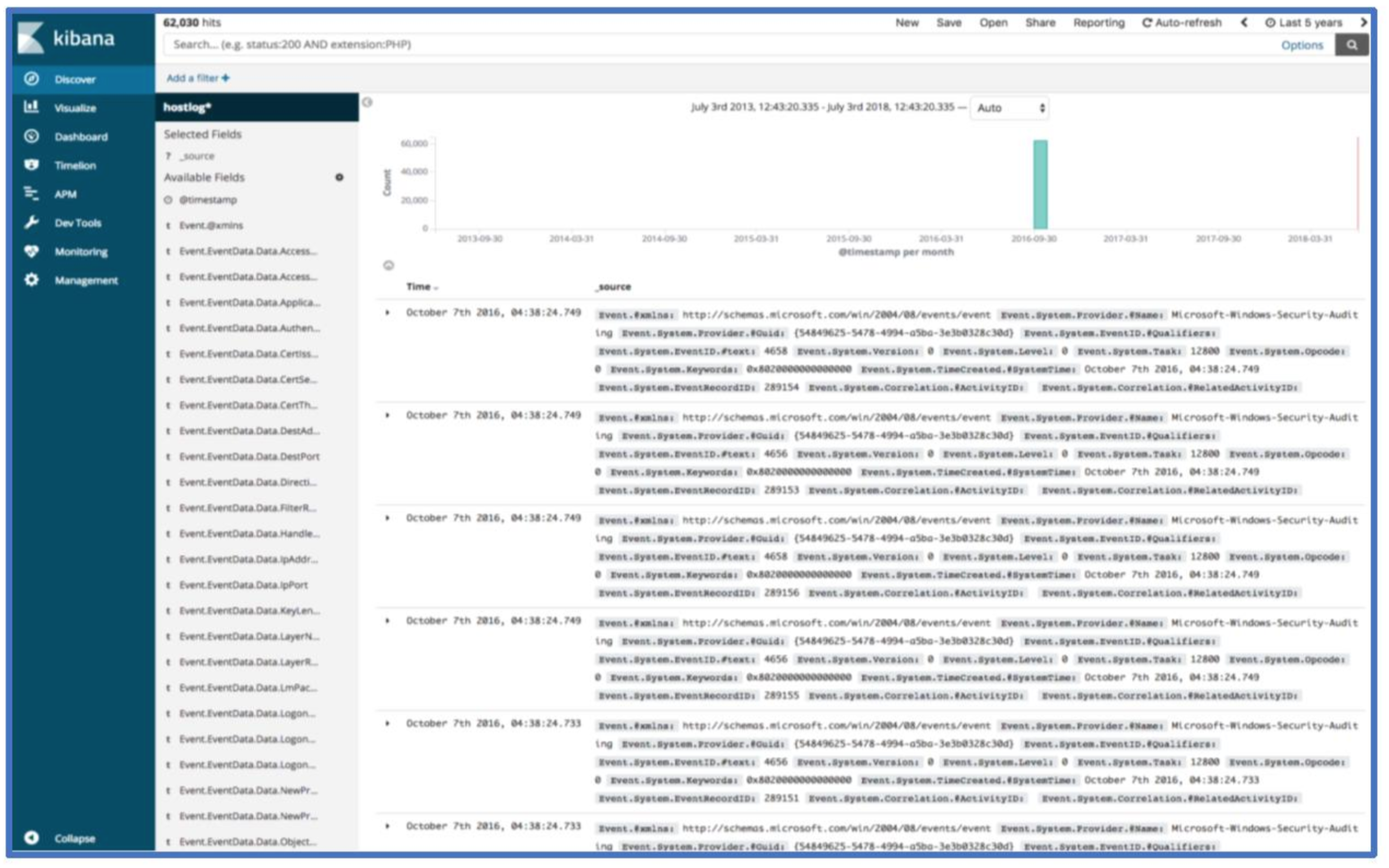
Task: Open Visualize bar chart icon
Action: click(x=32, y=107)
